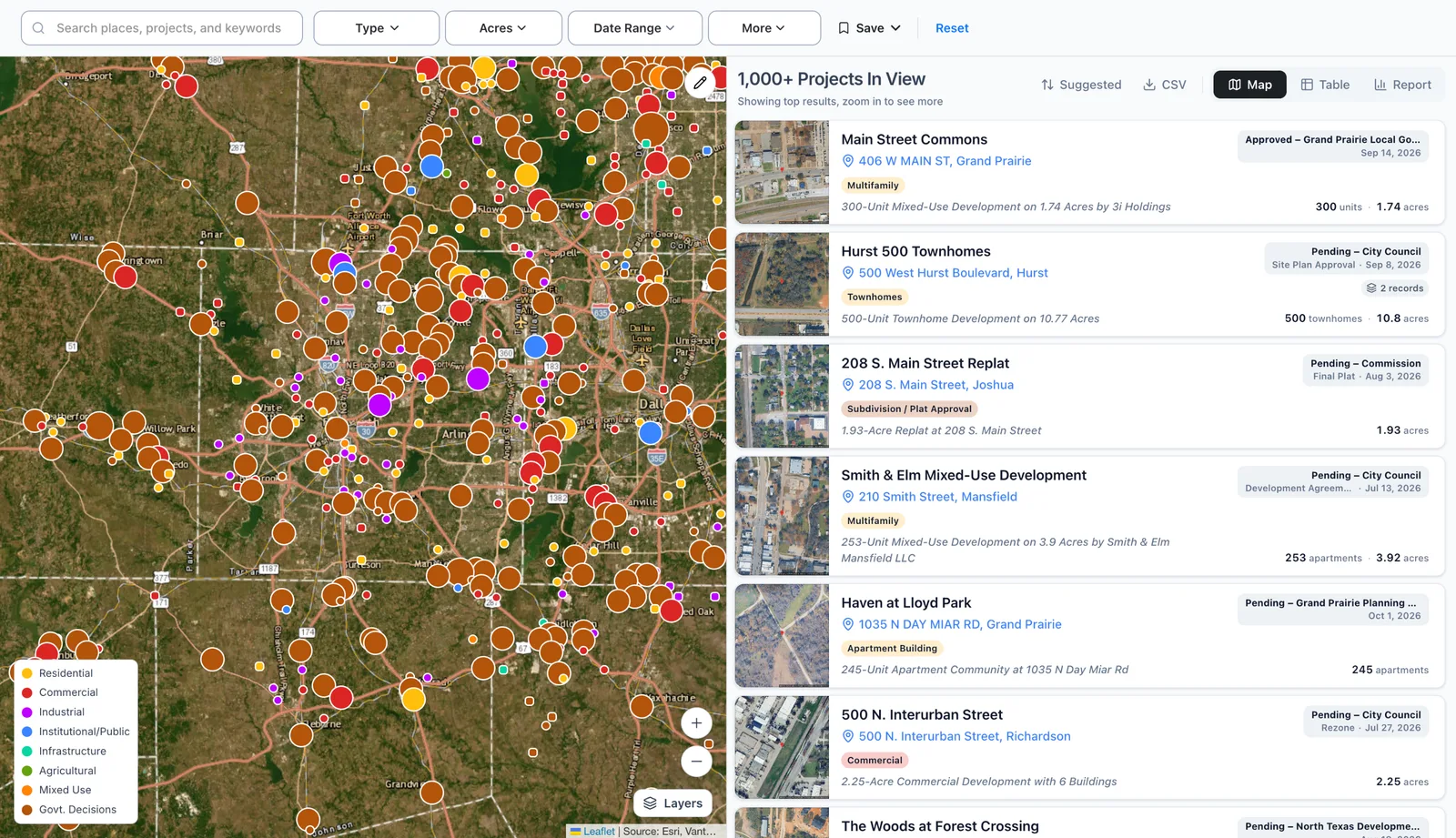Click the Townhomes tag on Hurst 500
Image resolution: width=1456 pixels, height=838 pixels.
pos(875,298)
